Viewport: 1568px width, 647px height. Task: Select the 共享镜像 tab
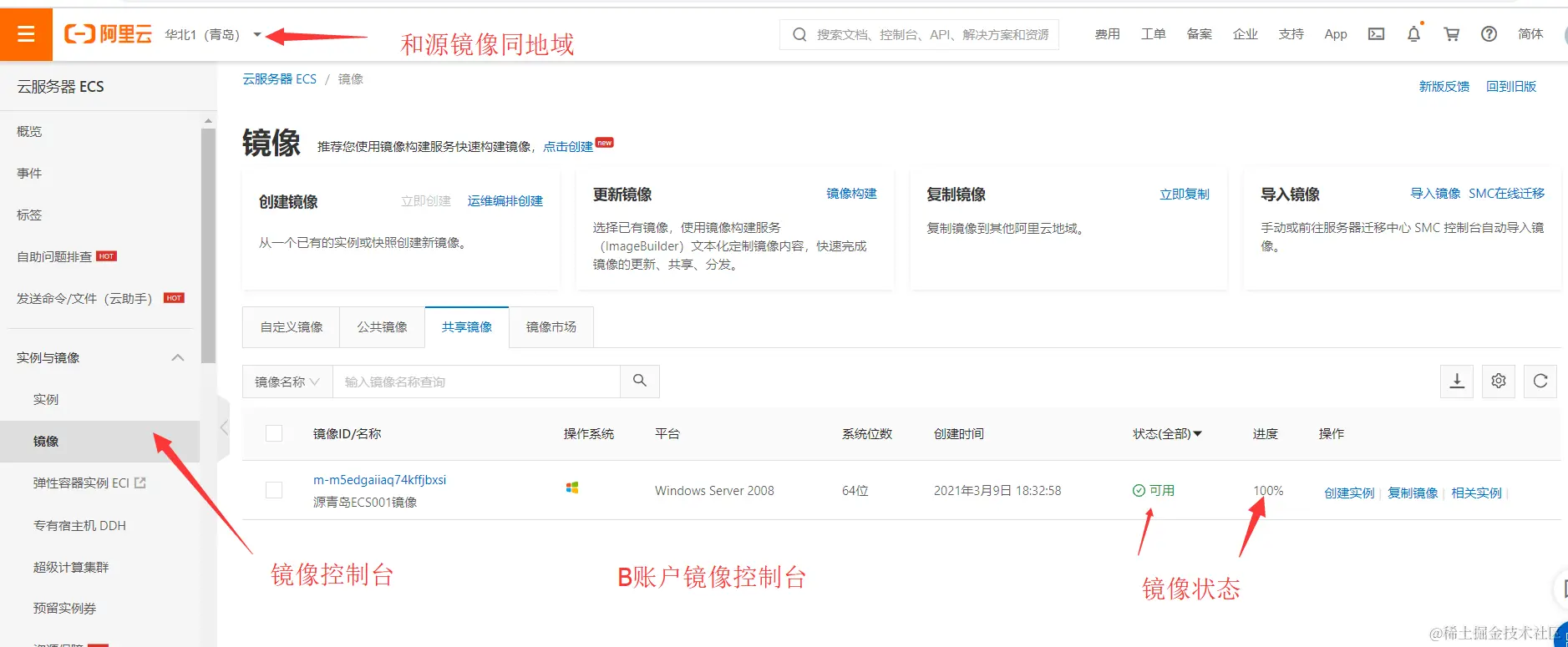click(x=467, y=327)
